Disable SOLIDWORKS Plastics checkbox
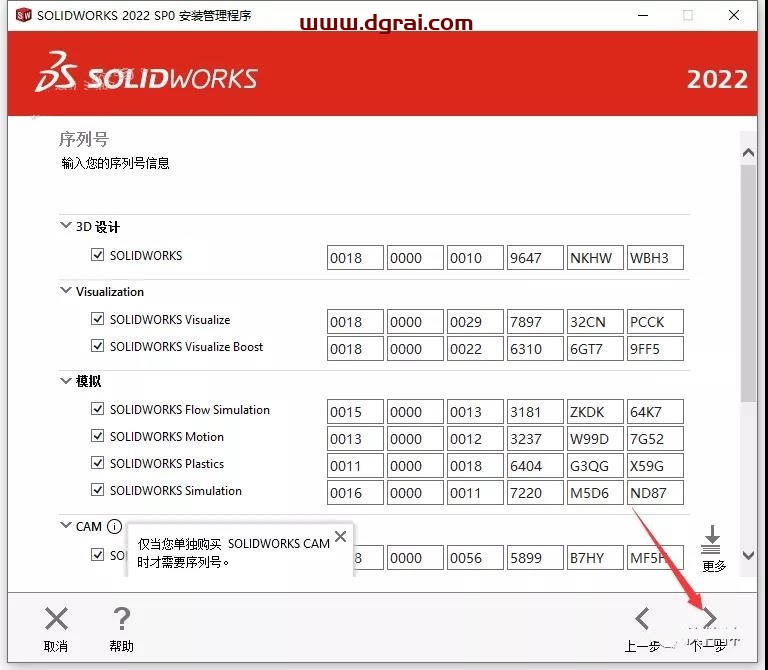Image resolution: width=768 pixels, height=670 pixels. coord(97,463)
